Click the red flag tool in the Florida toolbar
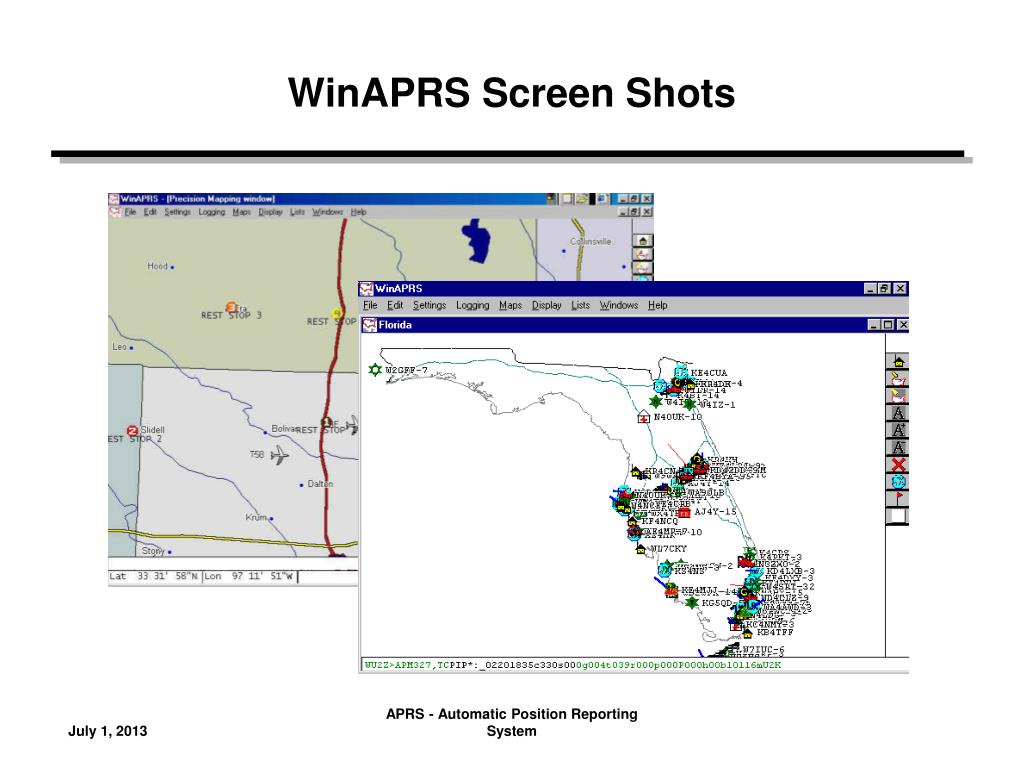Viewport: 1024px width, 768px height. point(899,500)
